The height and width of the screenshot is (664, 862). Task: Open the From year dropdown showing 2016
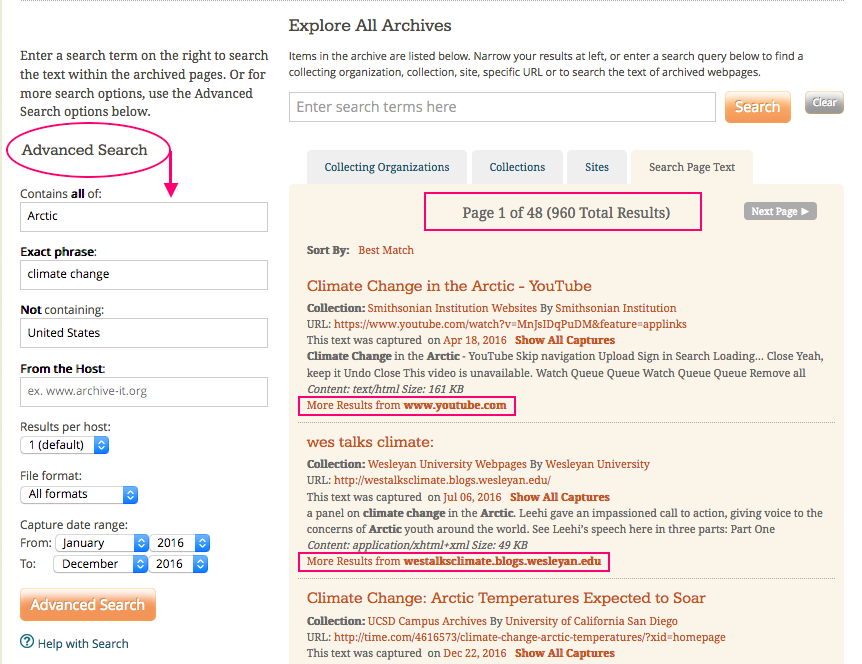click(180, 543)
